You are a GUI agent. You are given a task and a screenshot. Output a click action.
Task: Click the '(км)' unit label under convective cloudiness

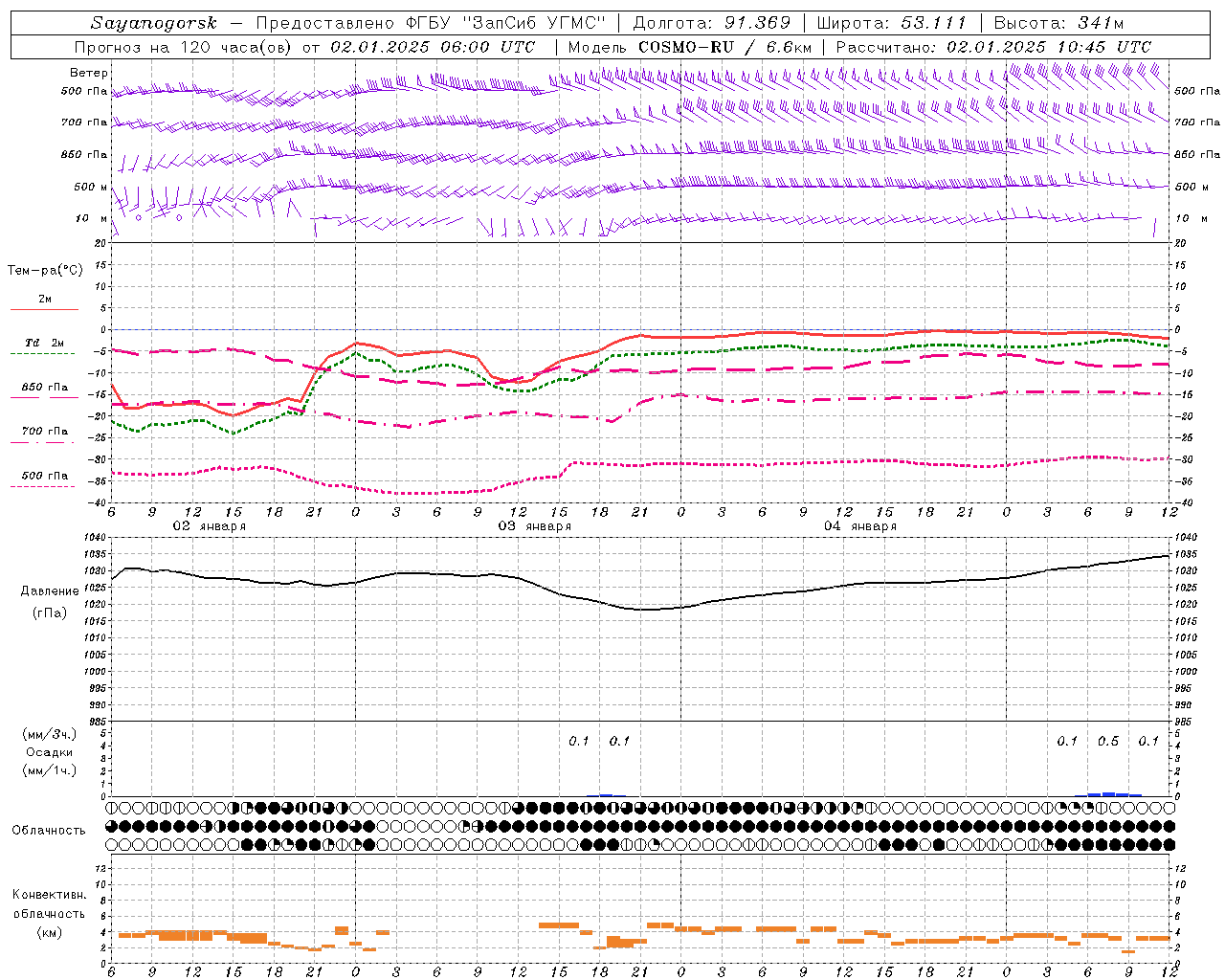[49, 931]
